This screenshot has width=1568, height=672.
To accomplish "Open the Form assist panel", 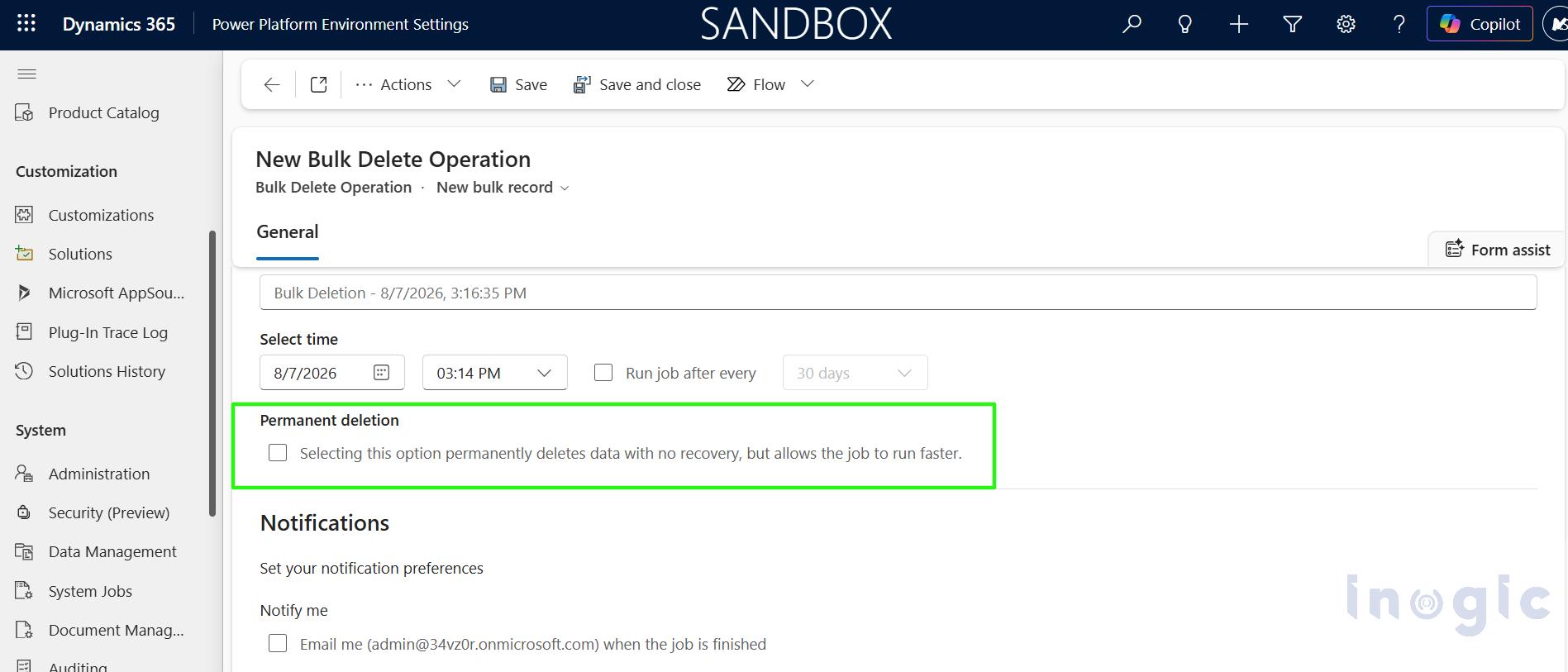I will tap(1497, 250).
